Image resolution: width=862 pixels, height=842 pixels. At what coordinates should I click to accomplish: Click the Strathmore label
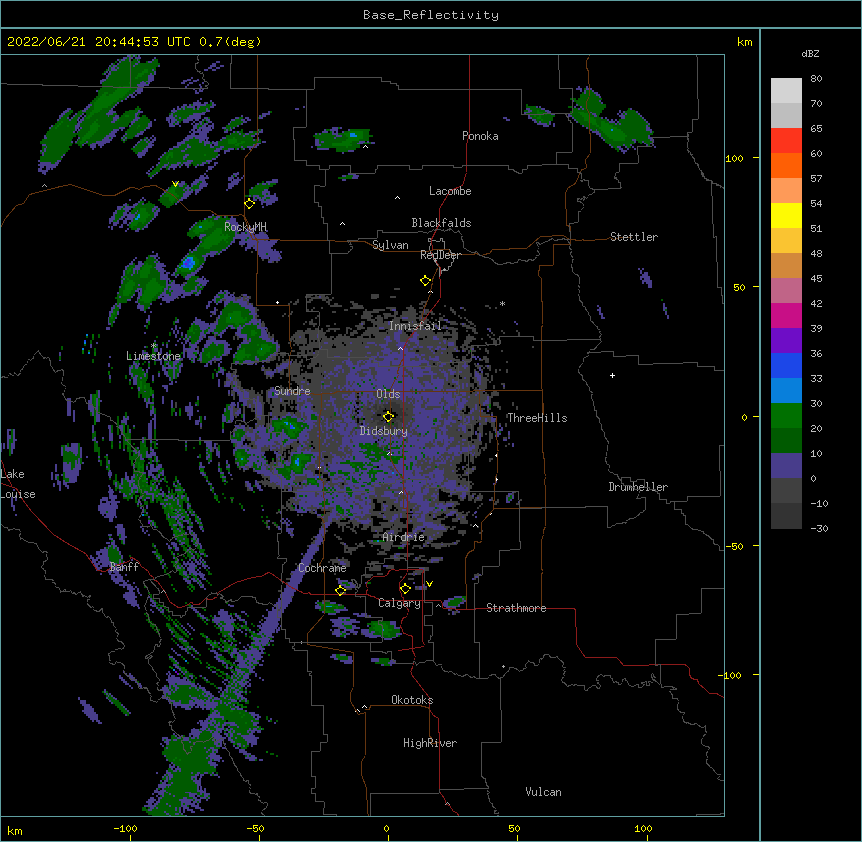tap(516, 608)
